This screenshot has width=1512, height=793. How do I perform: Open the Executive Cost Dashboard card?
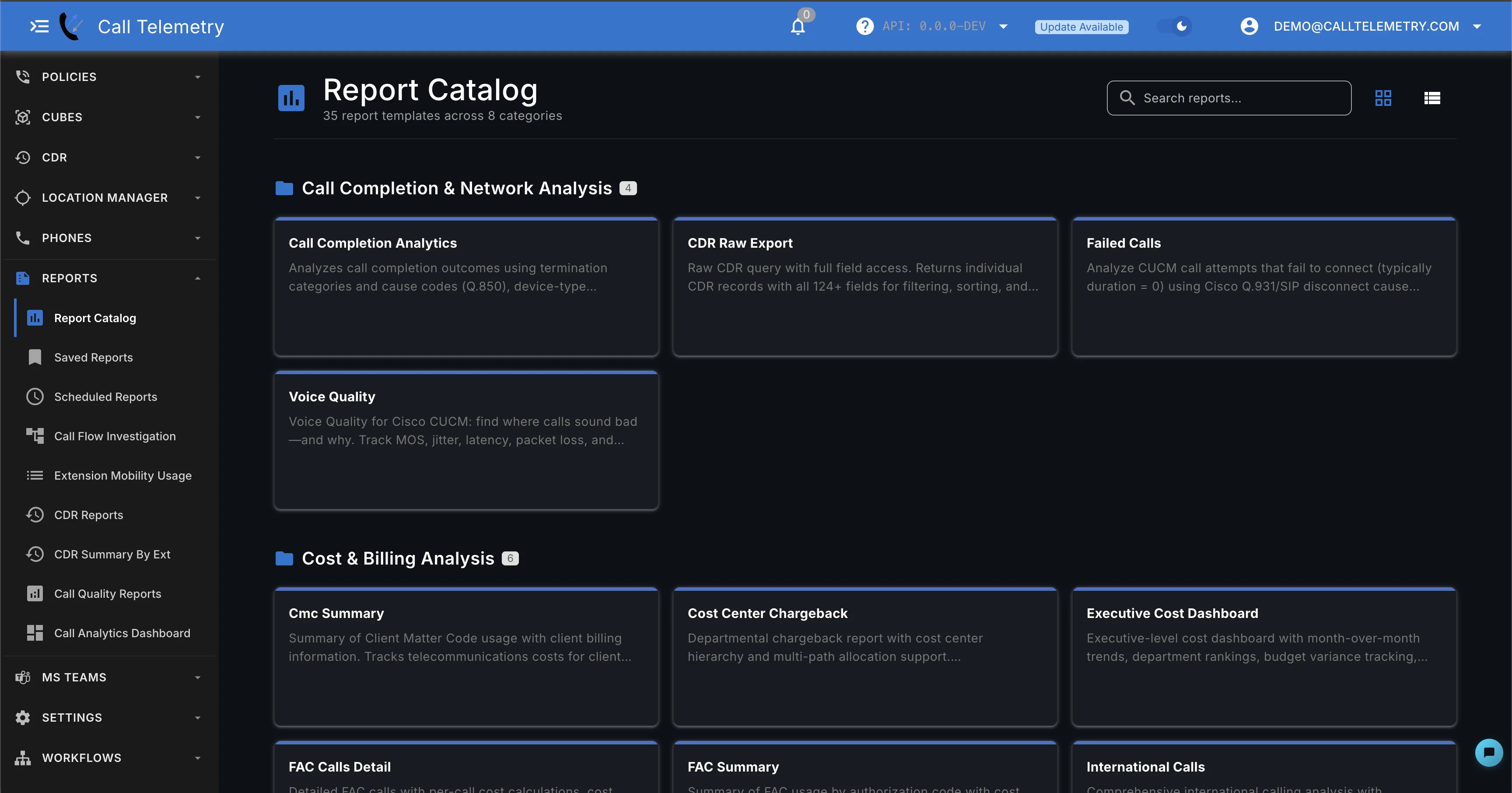point(1264,657)
